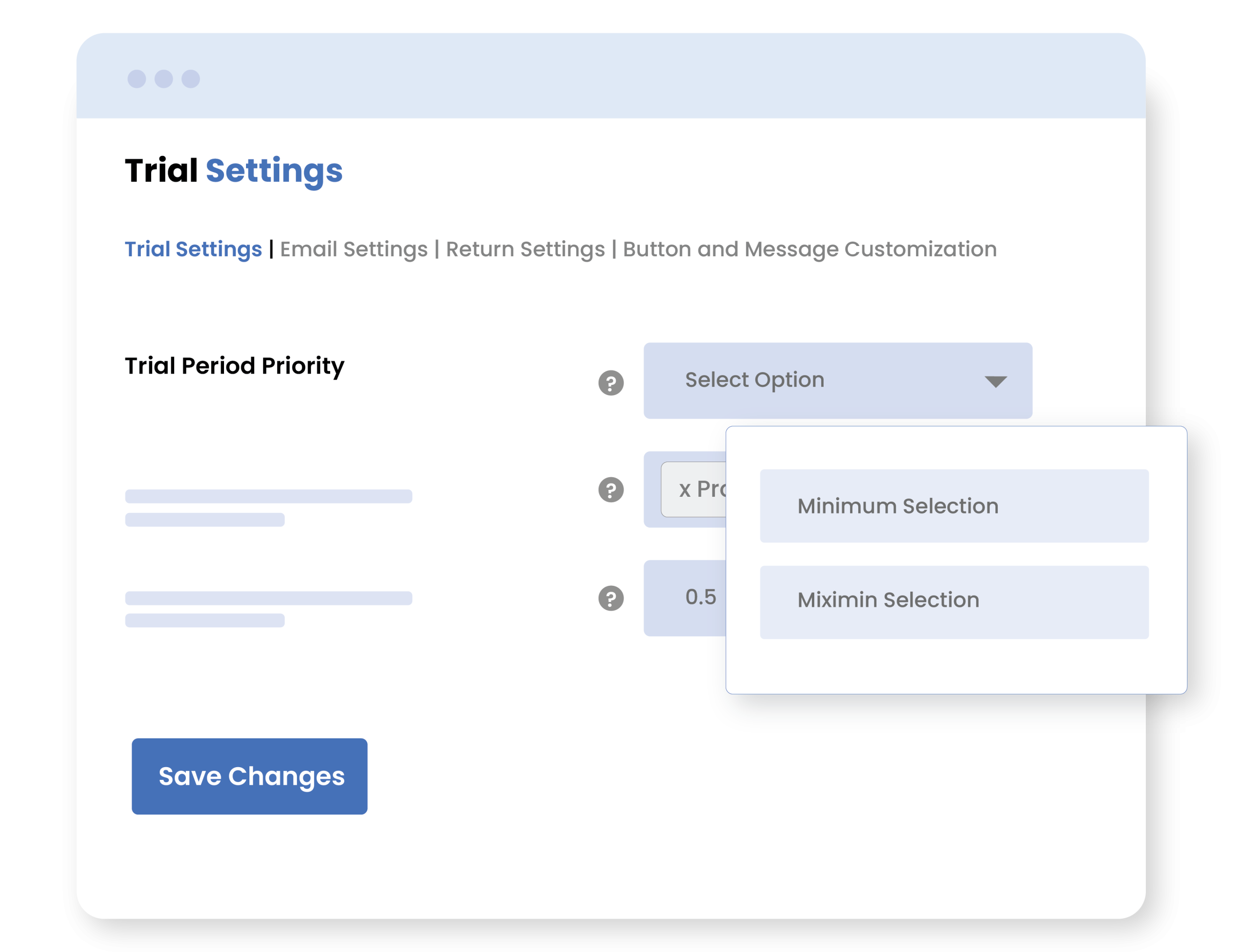This screenshot has width=1252, height=952.
Task: Open Button and Message Customization tab
Action: [x=809, y=249]
